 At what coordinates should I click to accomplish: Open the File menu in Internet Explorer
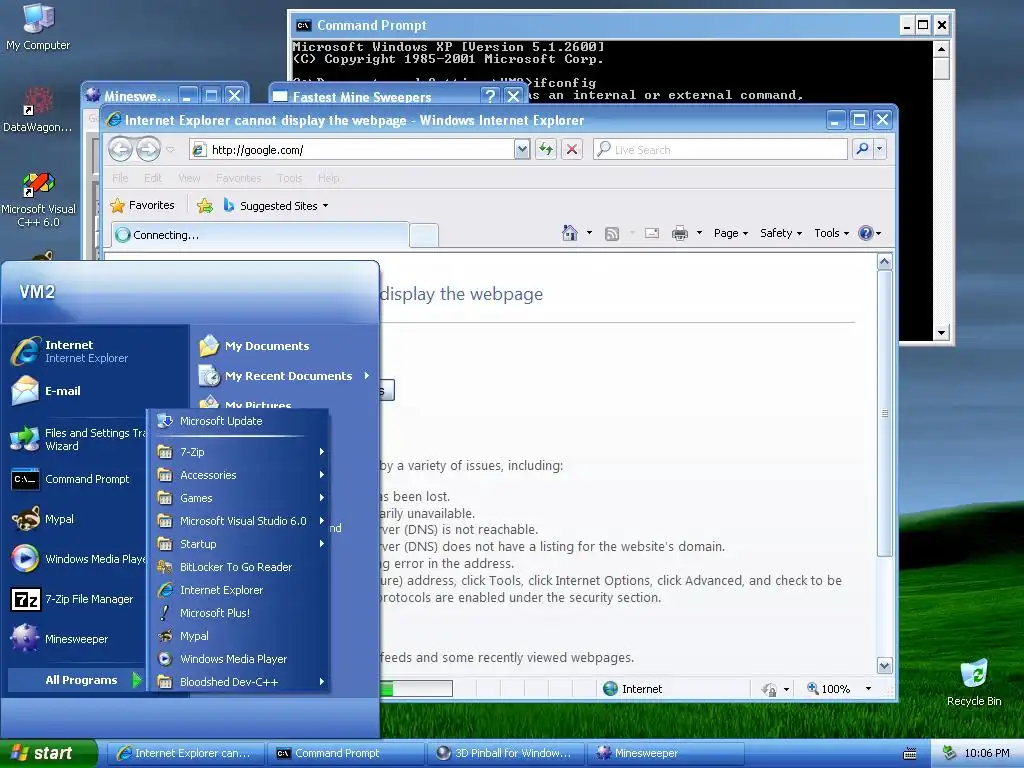120,178
